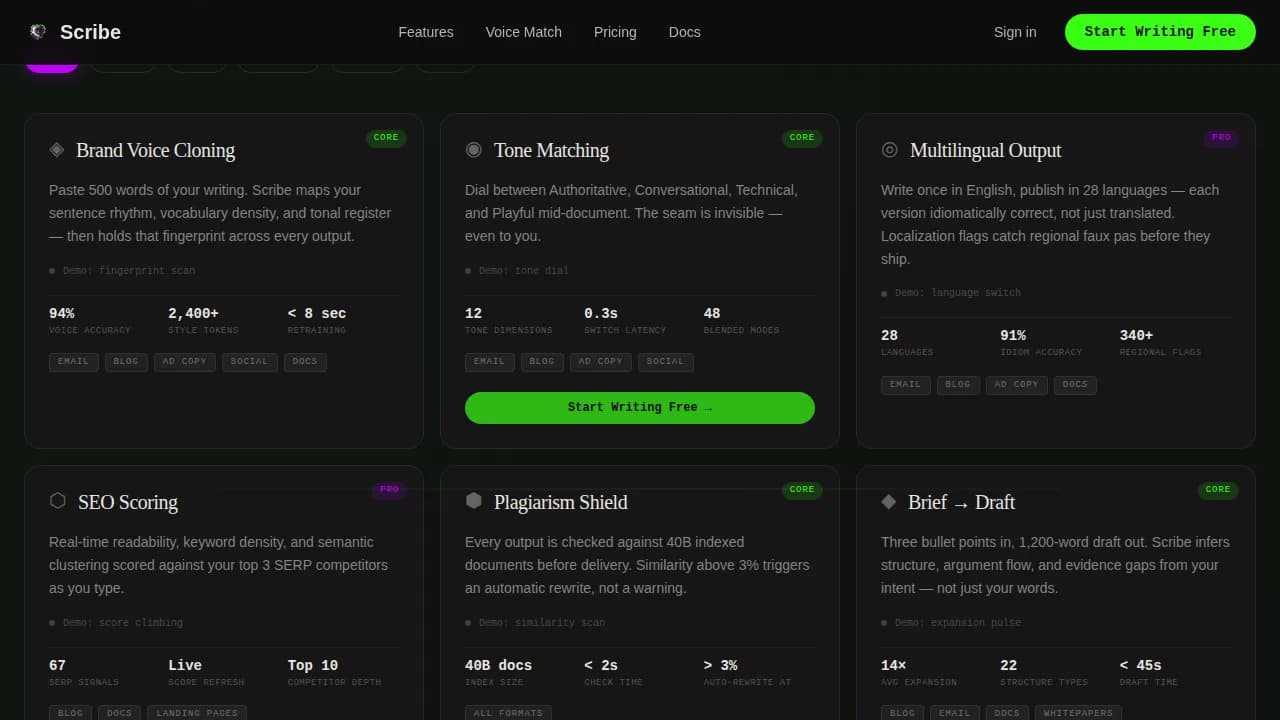Select EMAIL tag in Multilingual Output card

tap(906, 385)
